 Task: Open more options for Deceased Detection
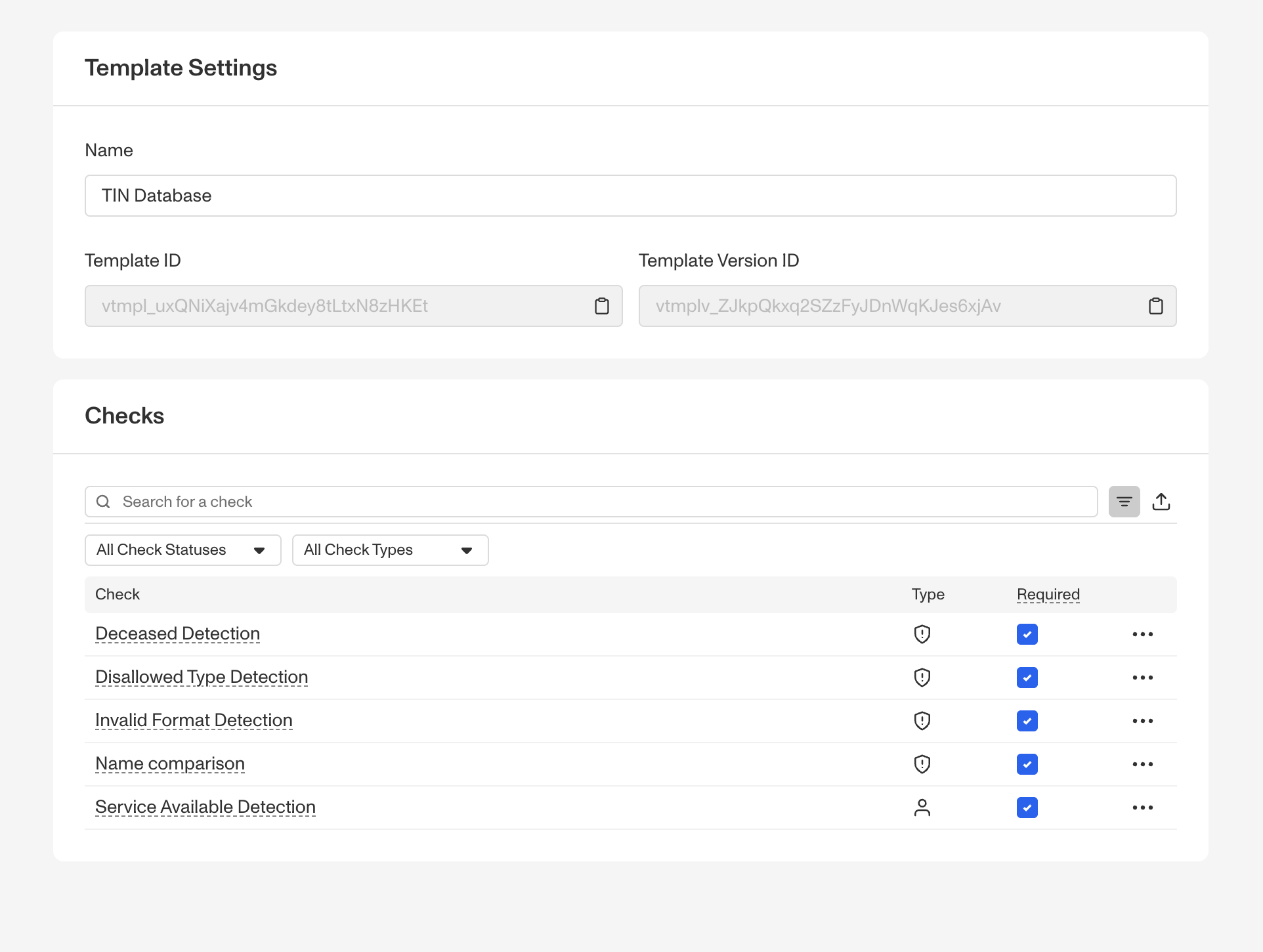click(x=1142, y=634)
